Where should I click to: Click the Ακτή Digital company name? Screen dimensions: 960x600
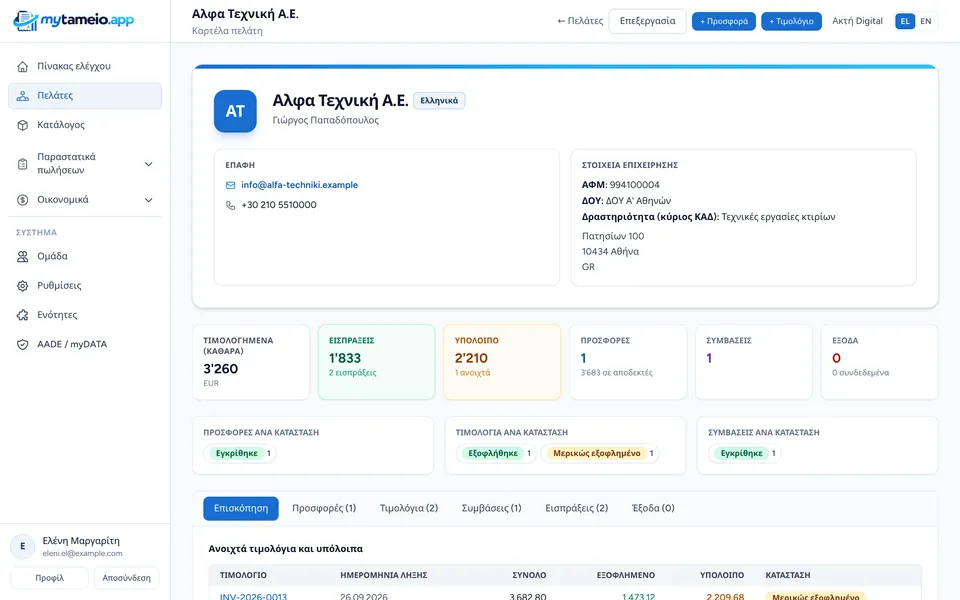click(x=857, y=21)
